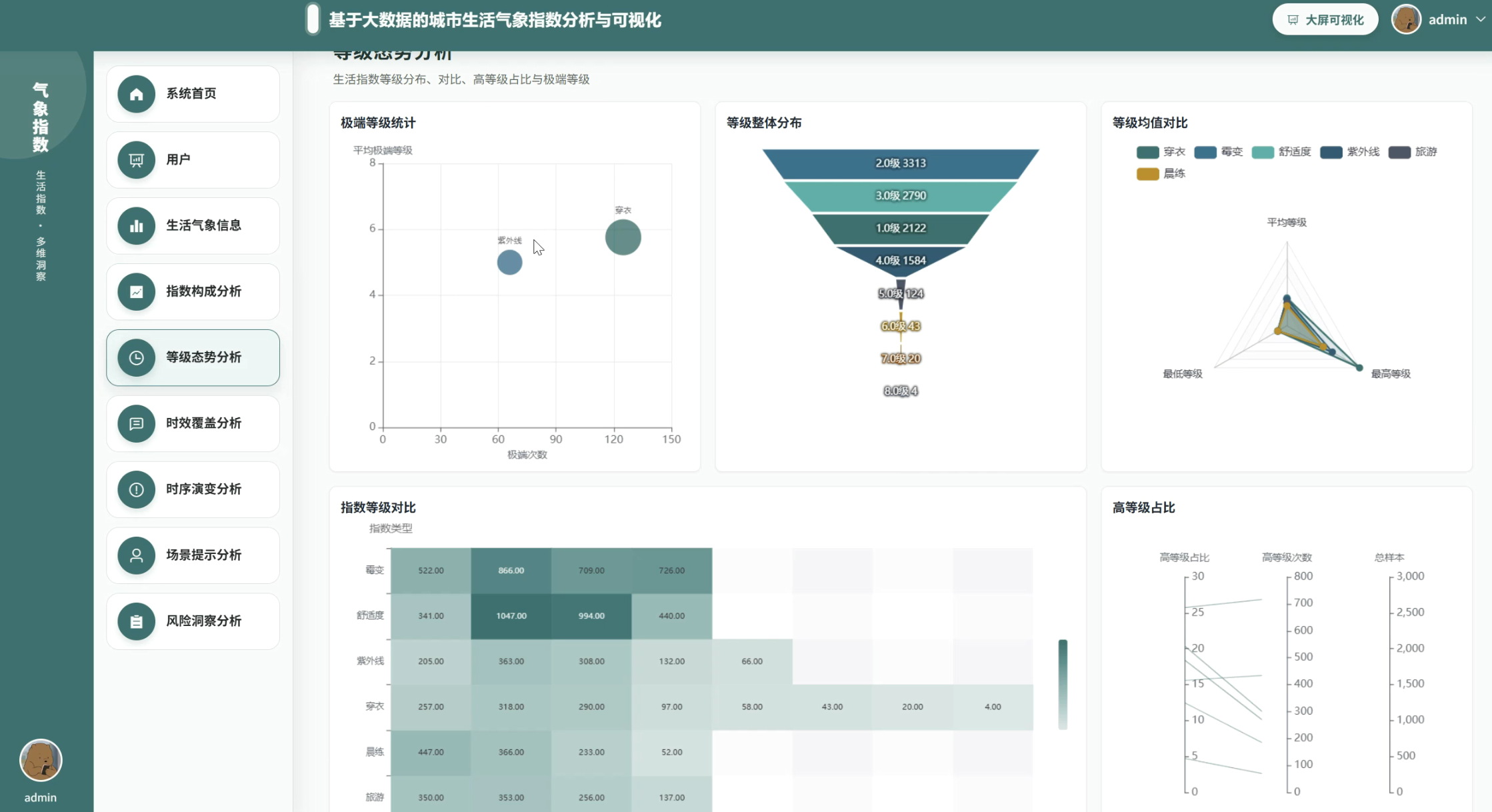Image resolution: width=1492 pixels, height=812 pixels.
Task: Open 生活气象信息 menu item
Action: pos(193,226)
